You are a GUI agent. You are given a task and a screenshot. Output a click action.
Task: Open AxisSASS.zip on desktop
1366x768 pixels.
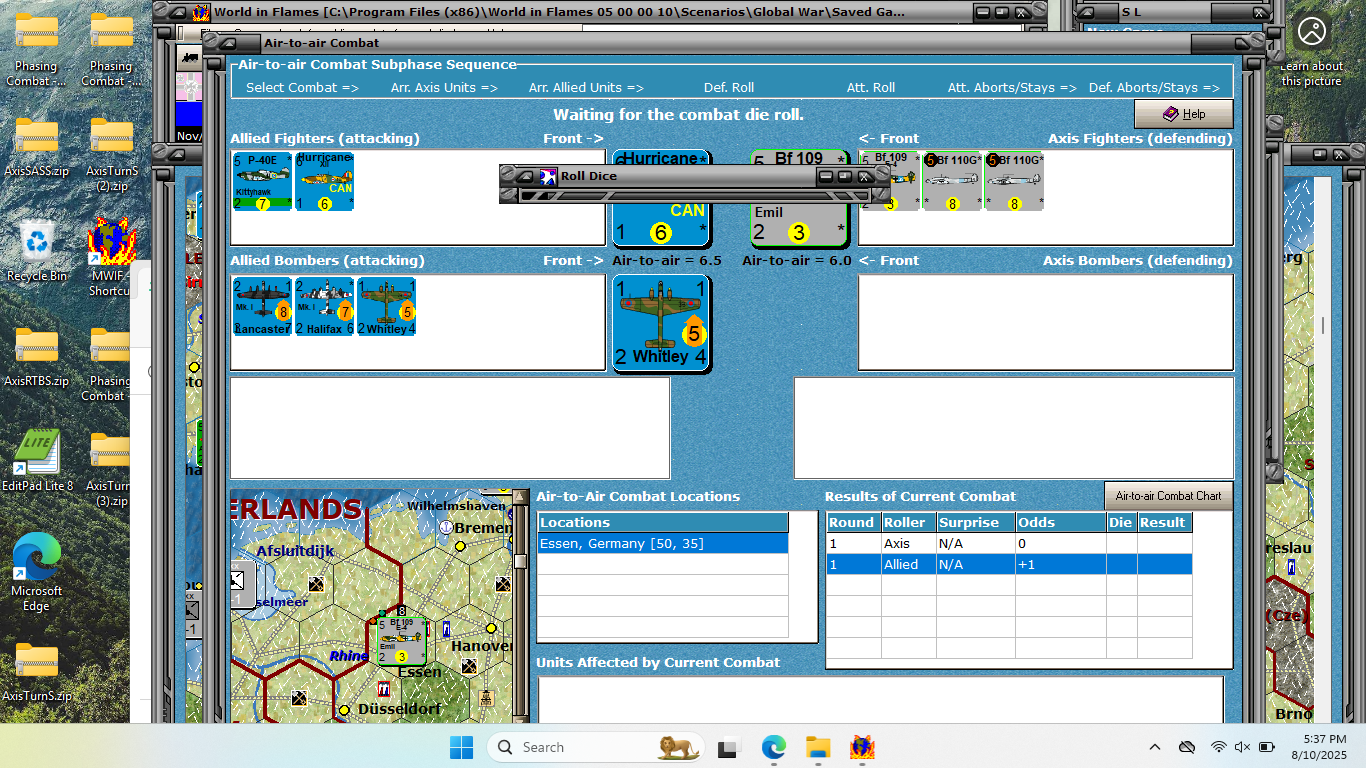[x=37, y=146]
